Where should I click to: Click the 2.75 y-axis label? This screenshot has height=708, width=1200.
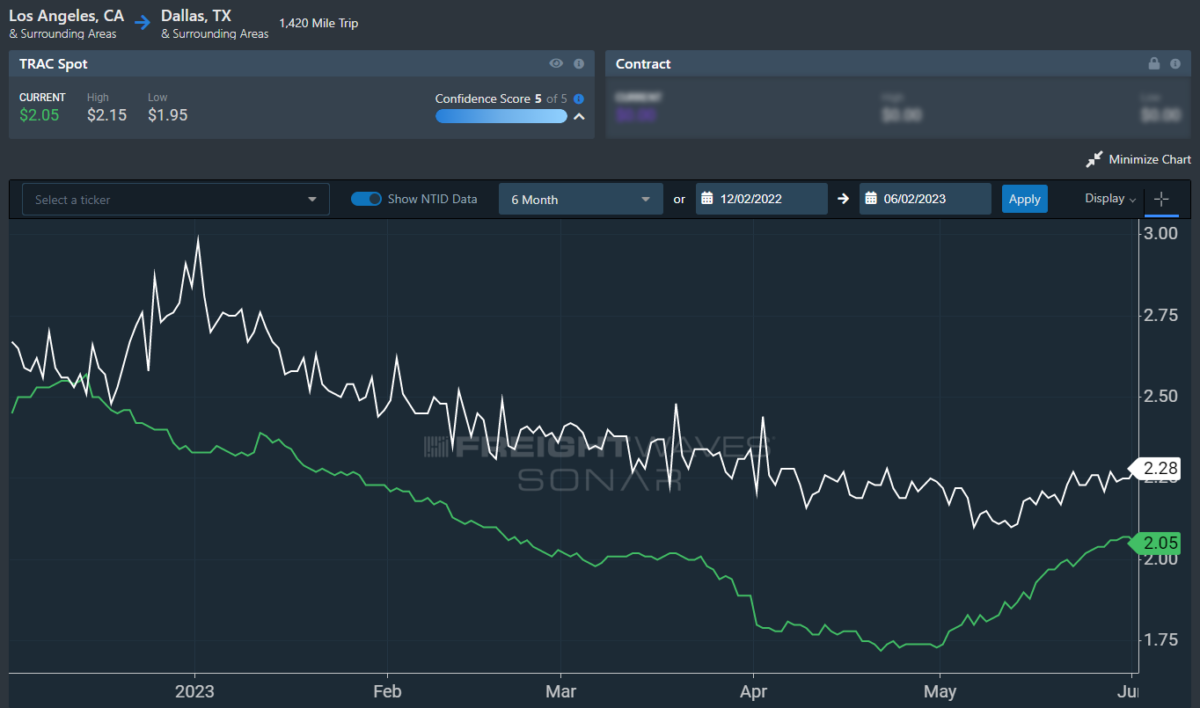(1159, 315)
